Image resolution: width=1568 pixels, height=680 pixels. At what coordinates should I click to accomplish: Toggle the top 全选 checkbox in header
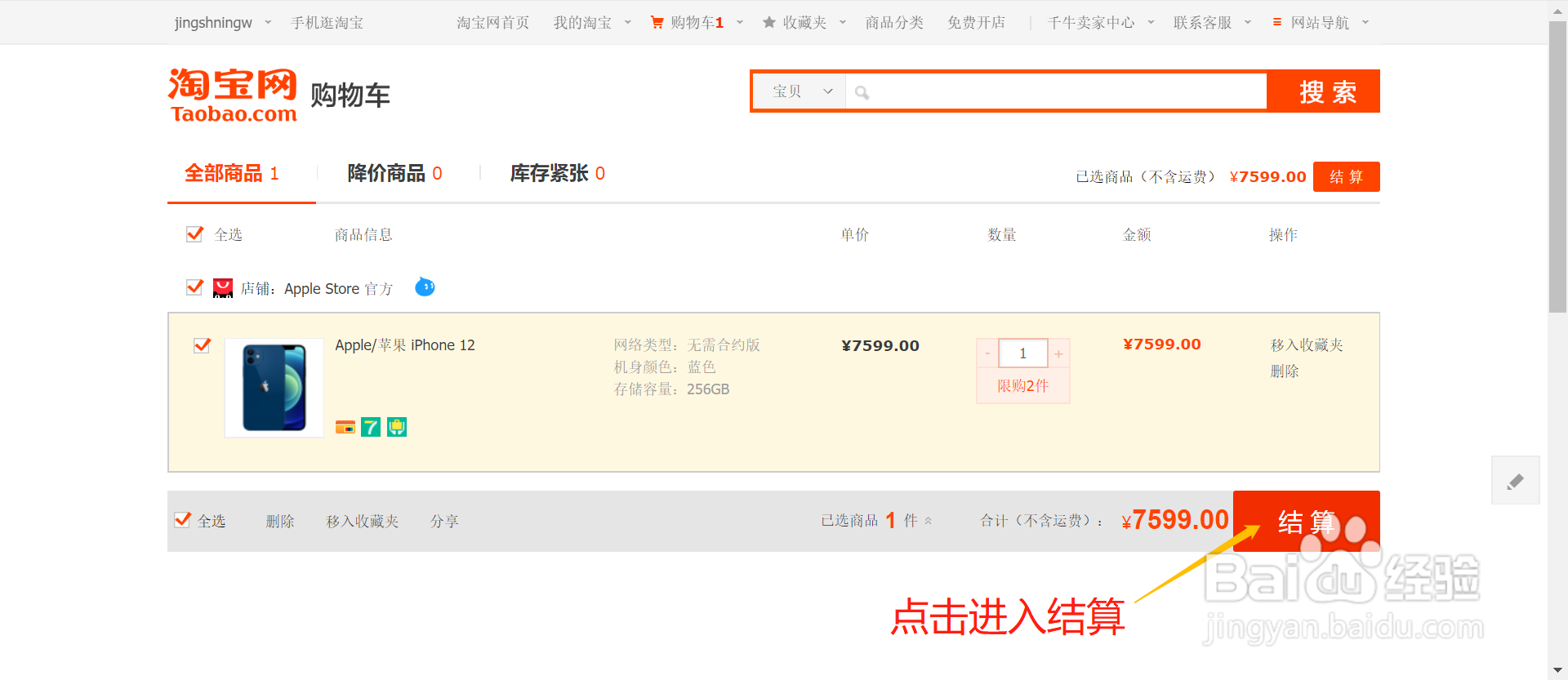pyautogui.click(x=194, y=234)
